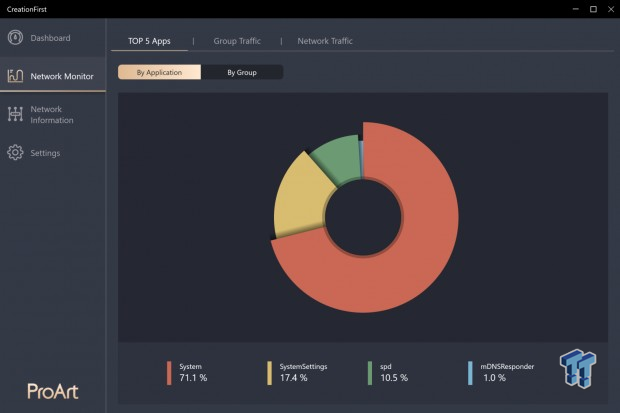Maximize the CreationFirst window
620x413 pixels.
pyautogui.click(x=593, y=9)
